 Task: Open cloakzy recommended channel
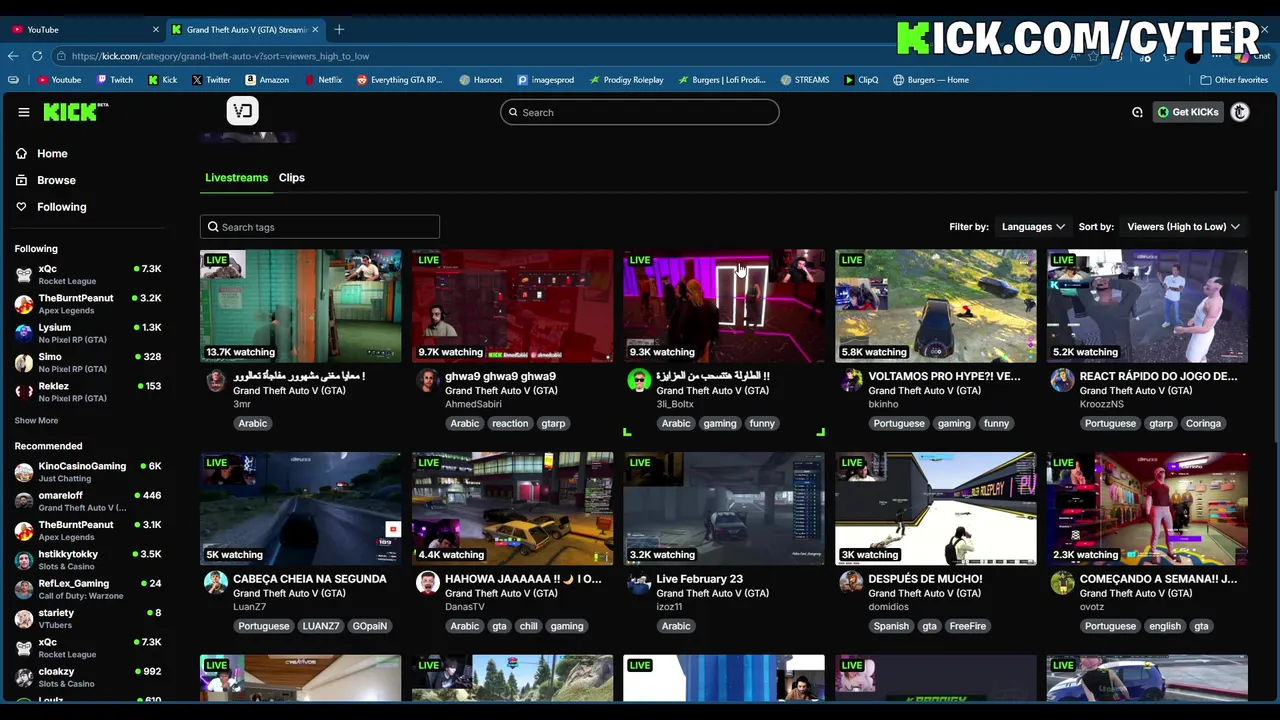[x=88, y=677]
